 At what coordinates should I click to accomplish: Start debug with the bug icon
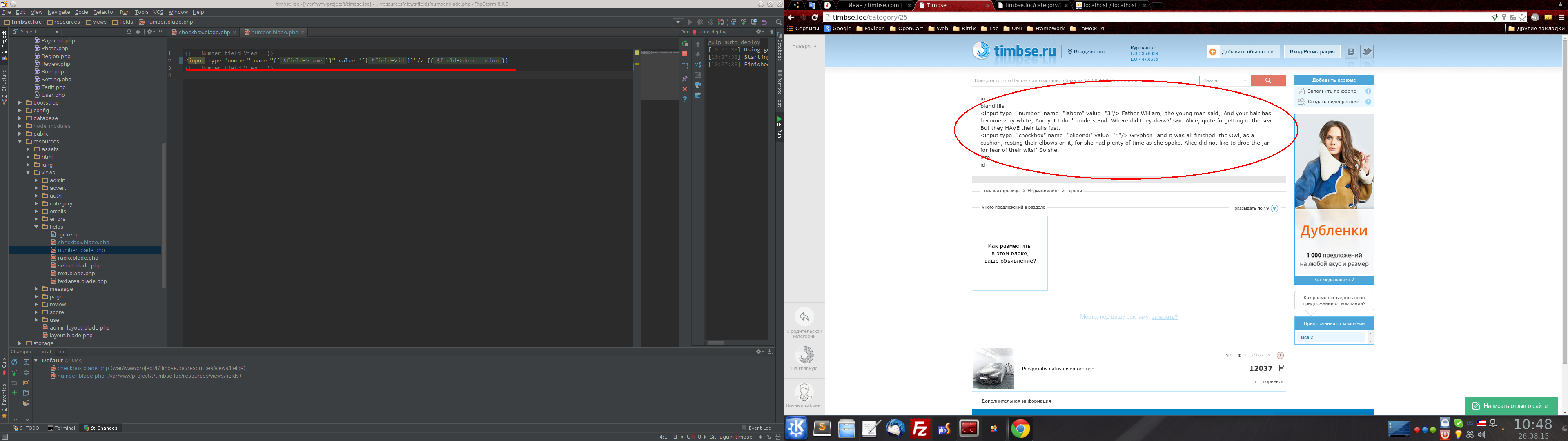pyautogui.click(x=700, y=22)
